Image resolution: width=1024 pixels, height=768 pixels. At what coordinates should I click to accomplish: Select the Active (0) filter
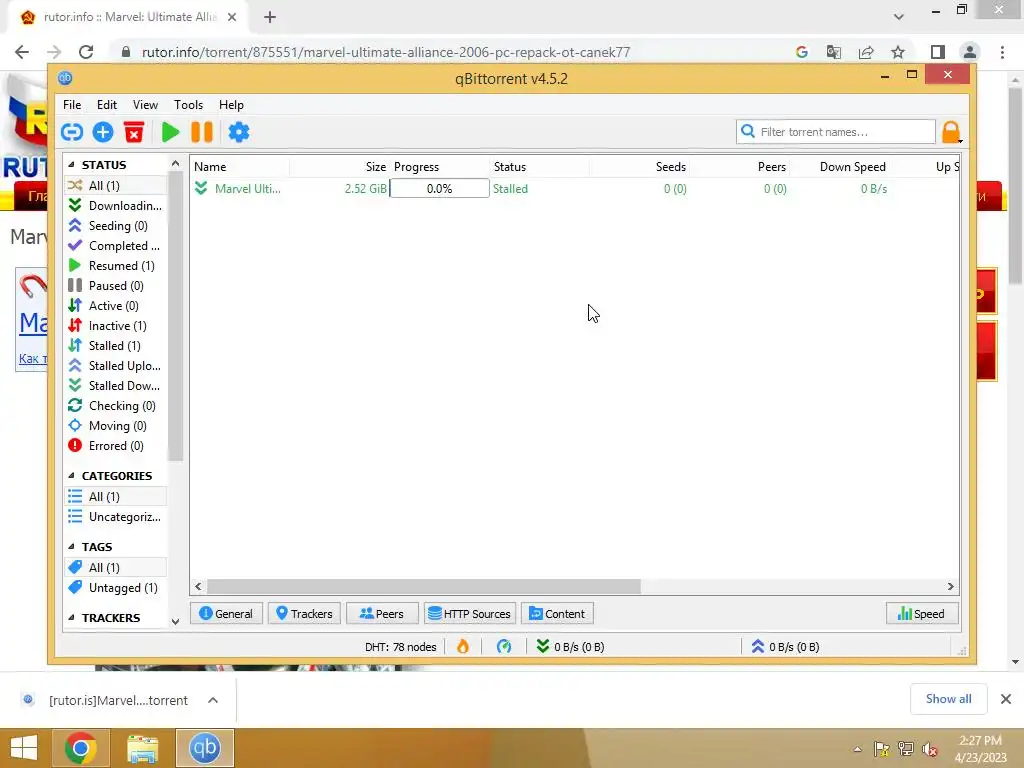(116, 306)
